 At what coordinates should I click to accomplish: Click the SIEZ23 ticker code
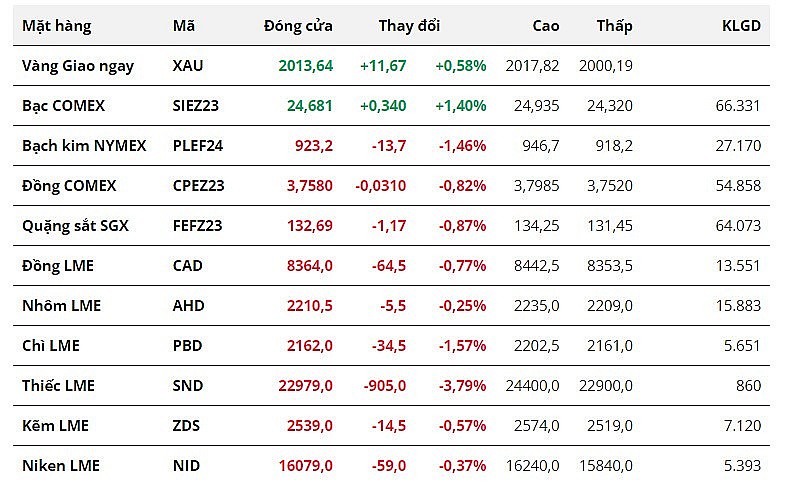196,105
